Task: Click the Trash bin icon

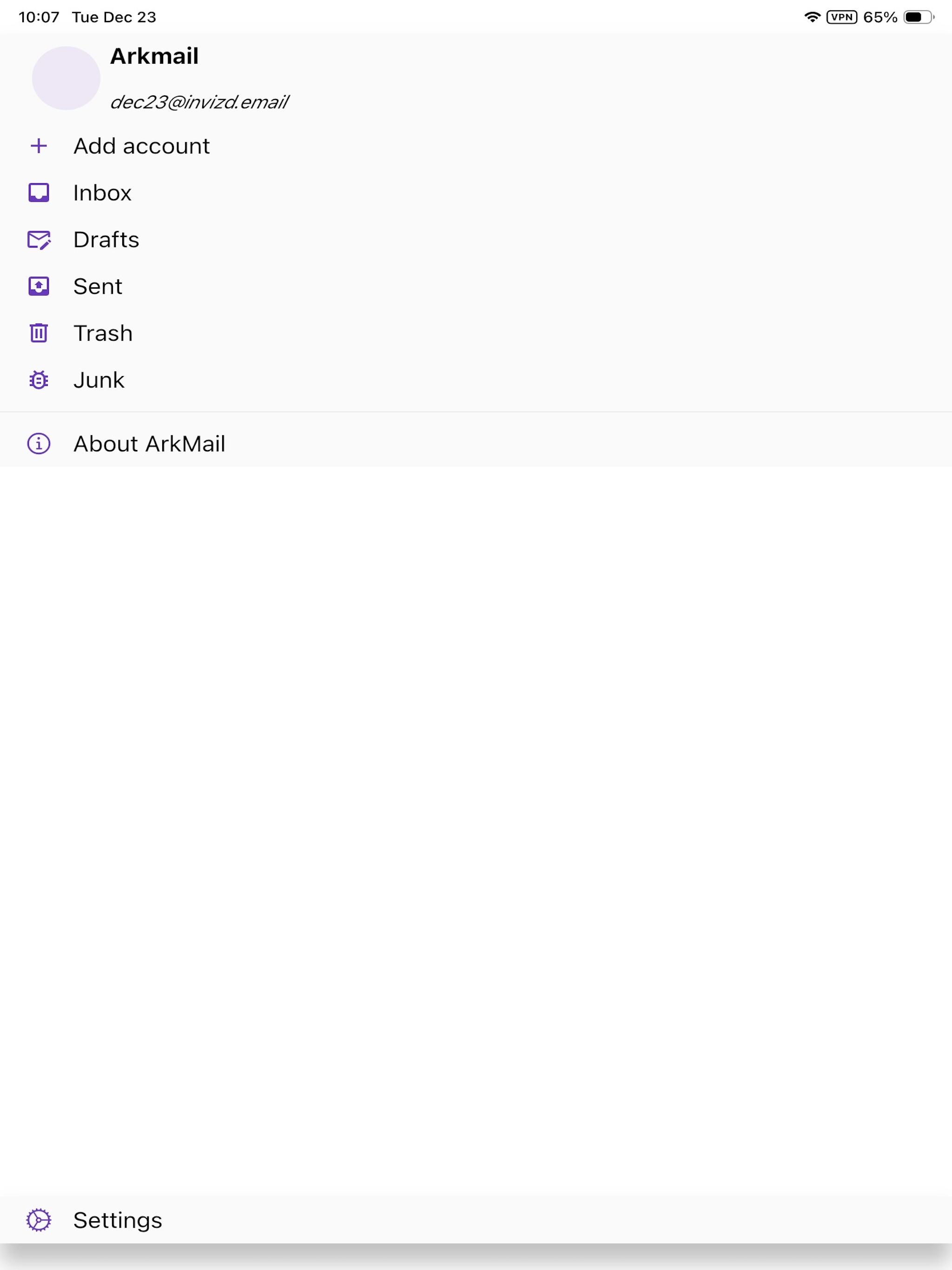Action: pyautogui.click(x=39, y=333)
